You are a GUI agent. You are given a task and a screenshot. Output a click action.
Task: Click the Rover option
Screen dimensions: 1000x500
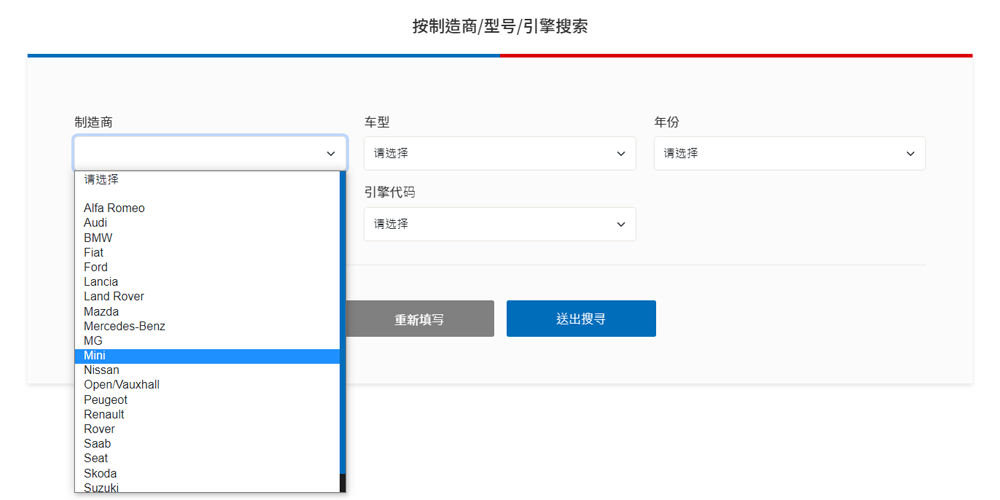(207, 429)
